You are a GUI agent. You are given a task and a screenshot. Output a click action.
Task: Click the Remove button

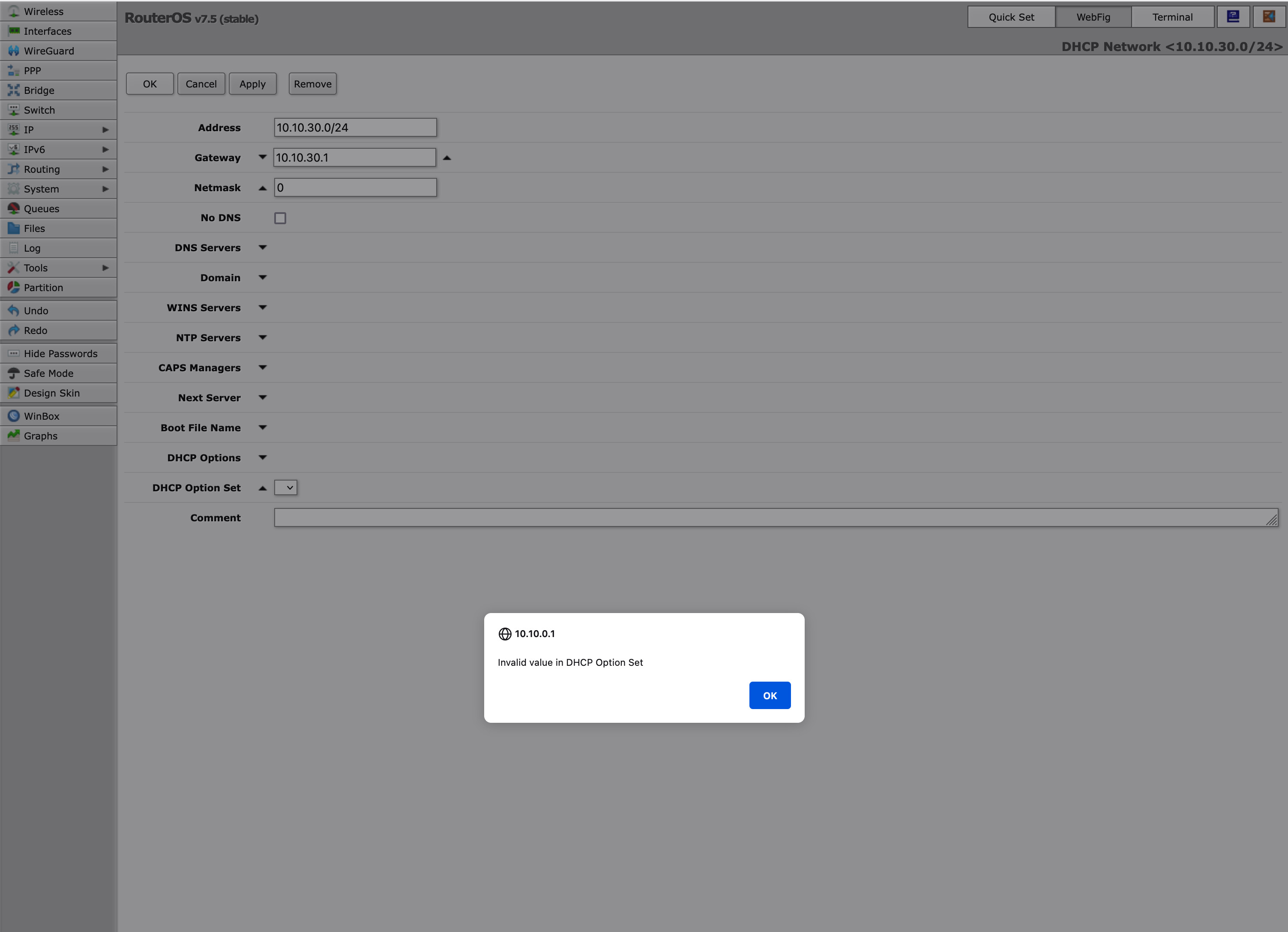pyautogui.click(x=312, y=84)
